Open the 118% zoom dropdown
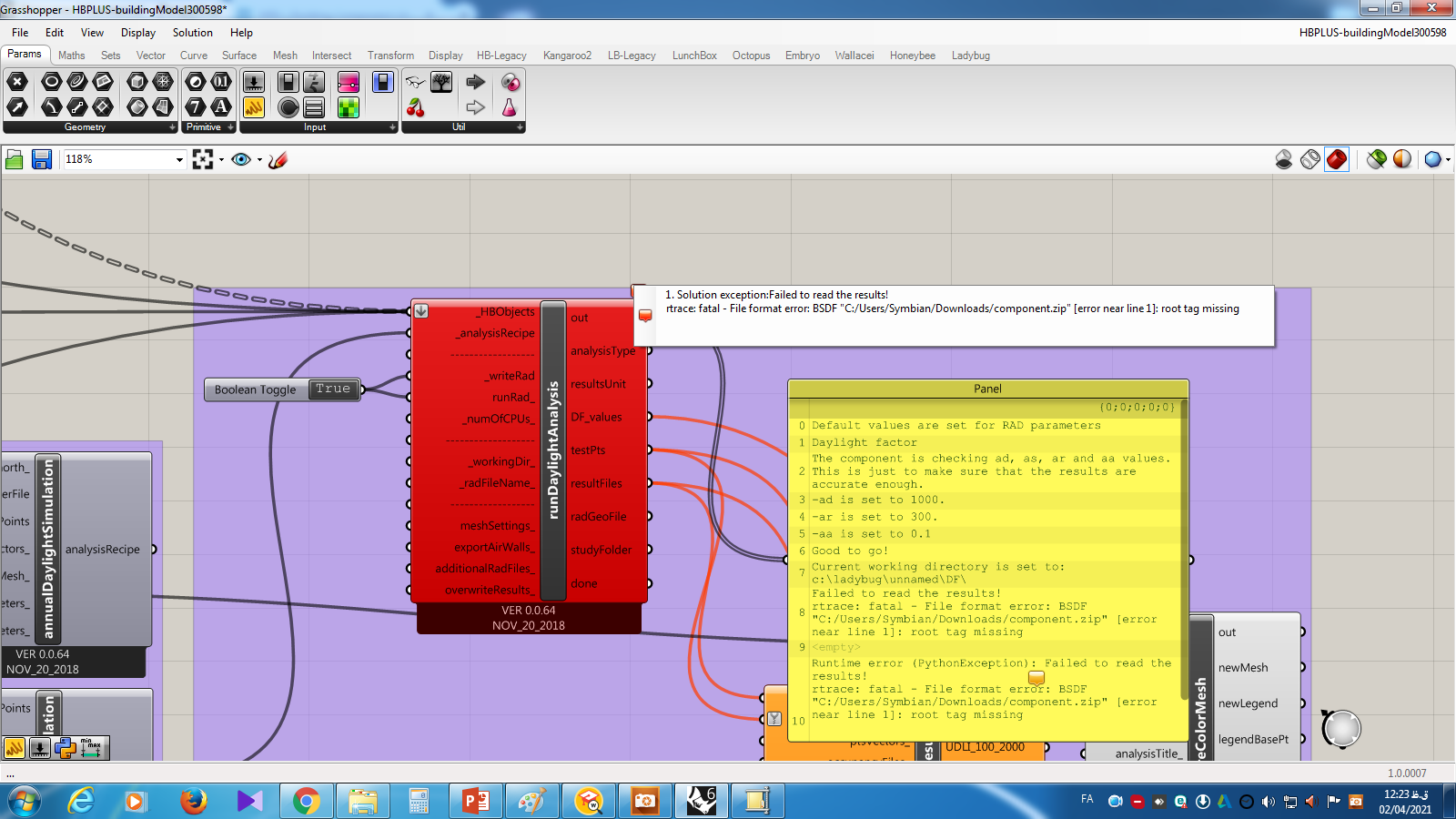The height and width of the screenshot is (819, 1456). [x=179, y=160]
